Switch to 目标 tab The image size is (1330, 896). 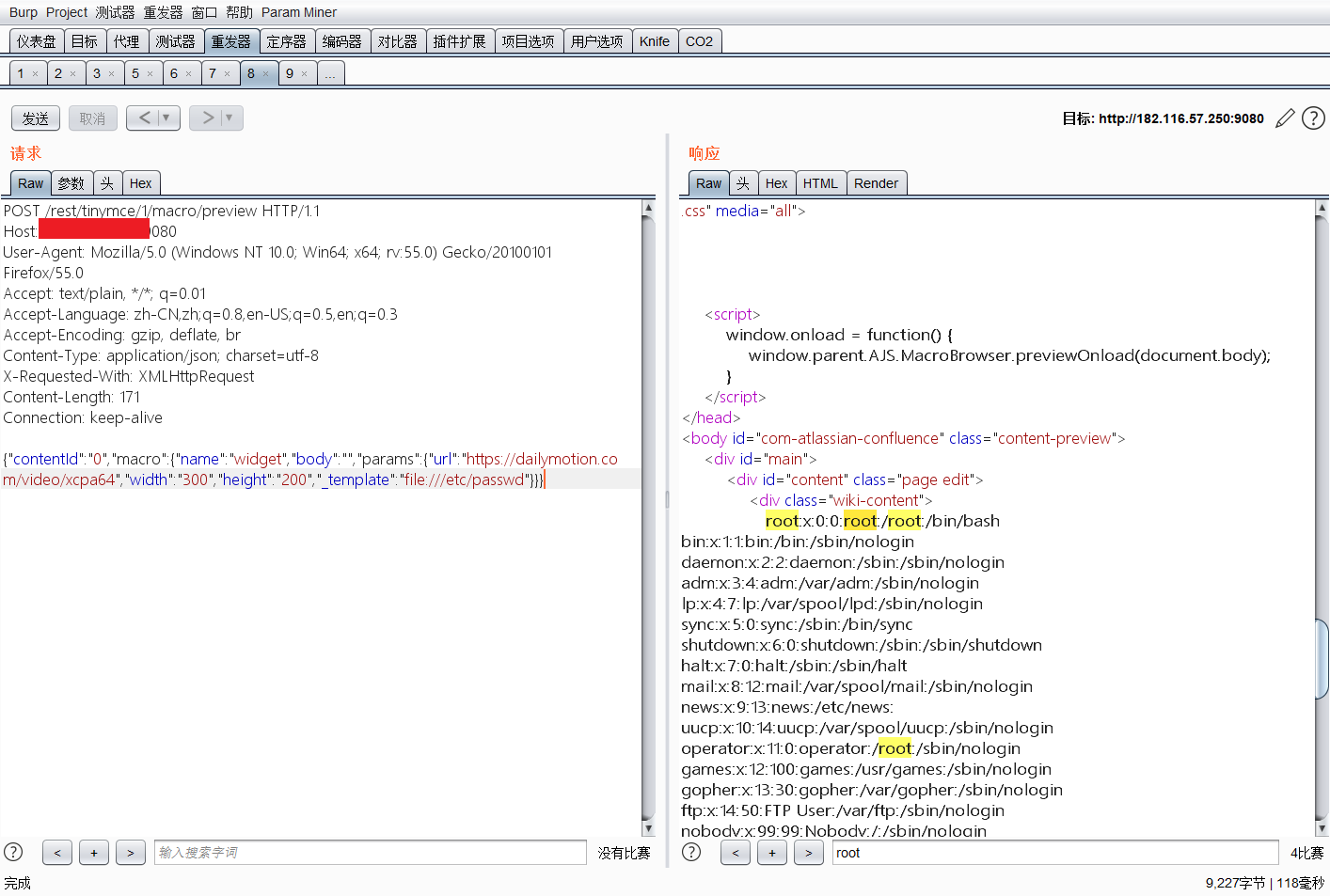coord(85,41)
